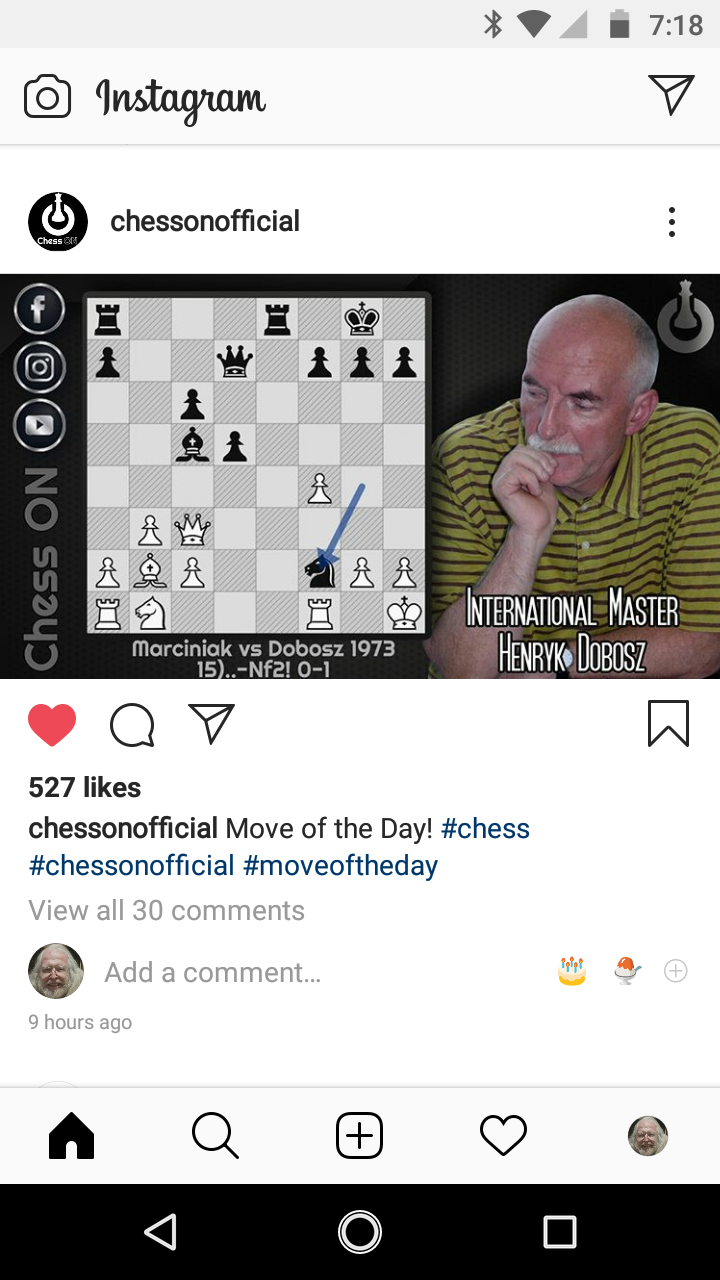The height and width of the screenshot is (1280, 720).
Task: Open the #moveoftheday hashtag
Action: click(340, 866)
